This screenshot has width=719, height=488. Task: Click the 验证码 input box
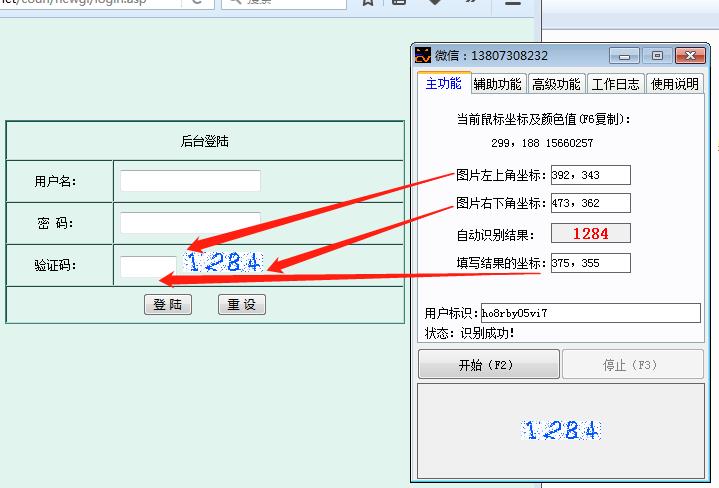[148, 266]
